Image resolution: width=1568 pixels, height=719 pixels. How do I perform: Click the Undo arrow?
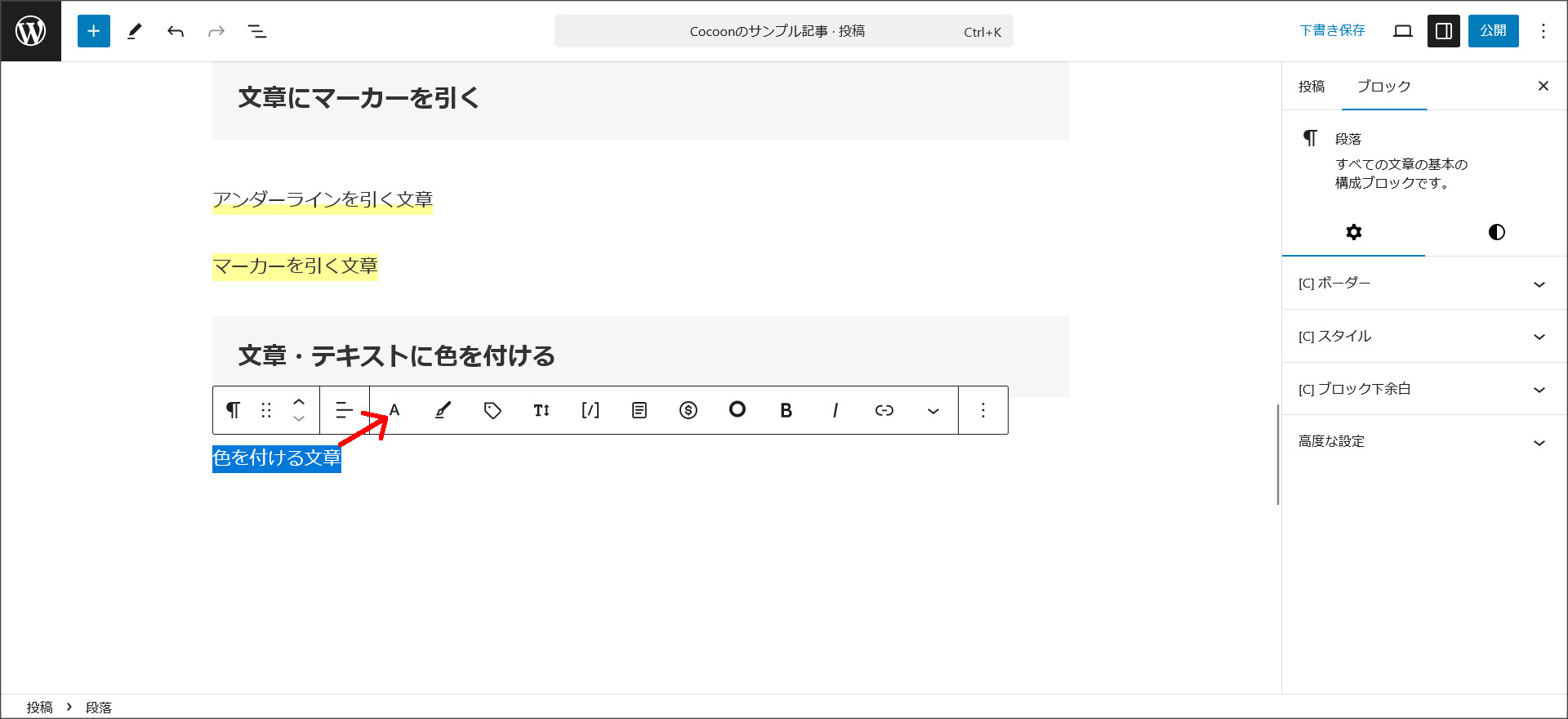(x=176, y=31)
